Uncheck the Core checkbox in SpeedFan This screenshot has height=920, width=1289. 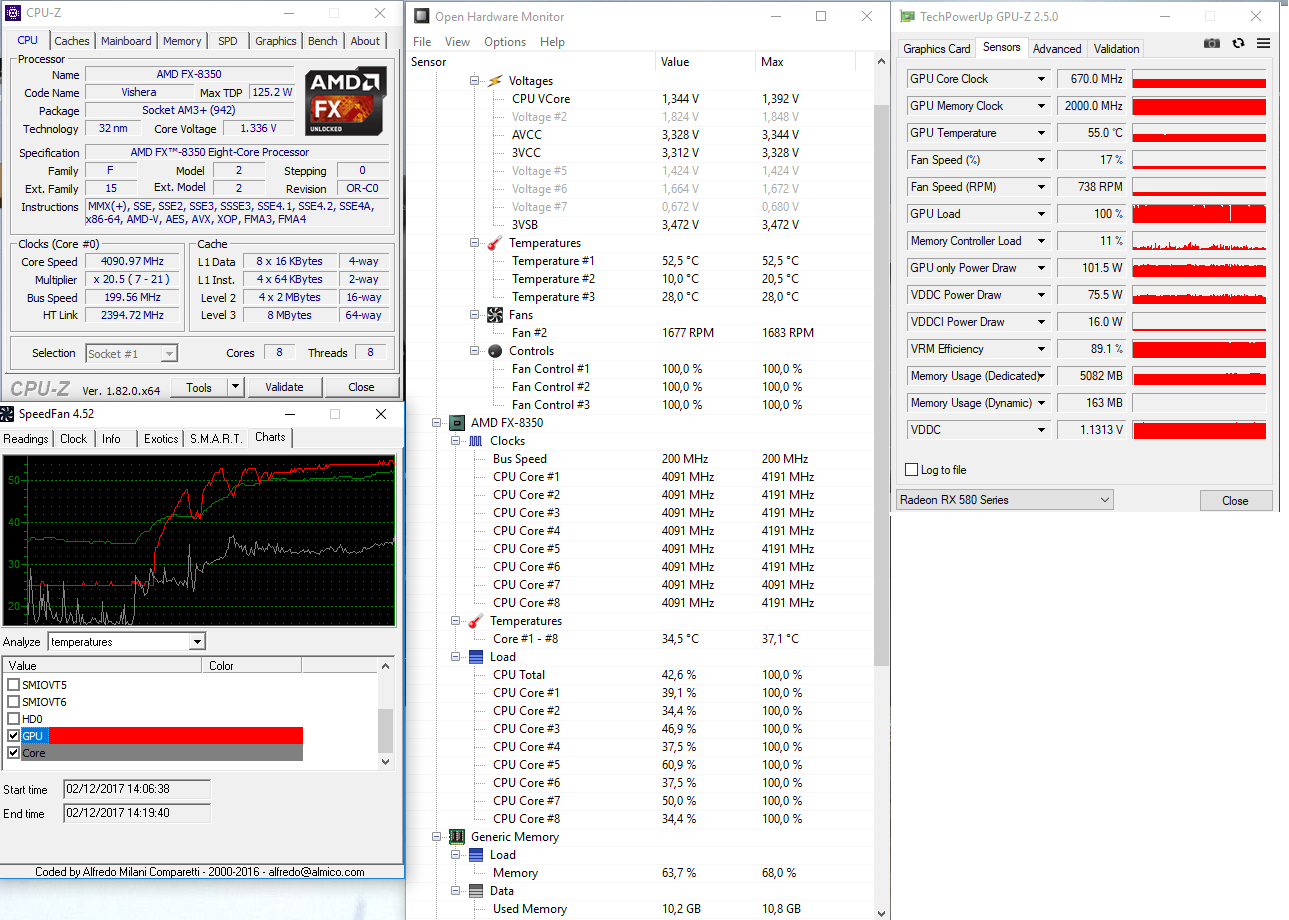(x=13, y=753)
